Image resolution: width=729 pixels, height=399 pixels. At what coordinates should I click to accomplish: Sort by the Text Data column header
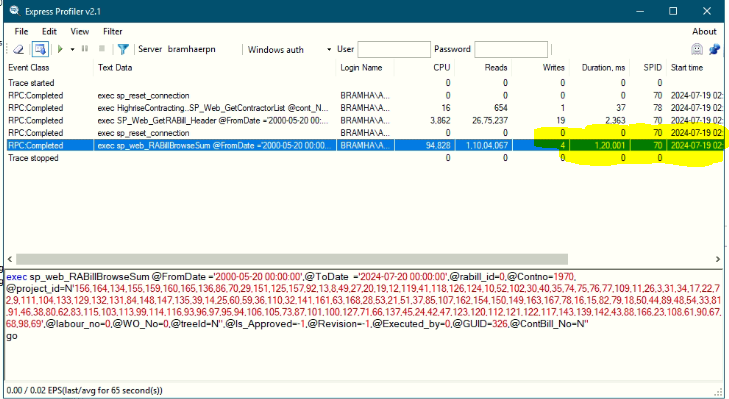[215, 67]
